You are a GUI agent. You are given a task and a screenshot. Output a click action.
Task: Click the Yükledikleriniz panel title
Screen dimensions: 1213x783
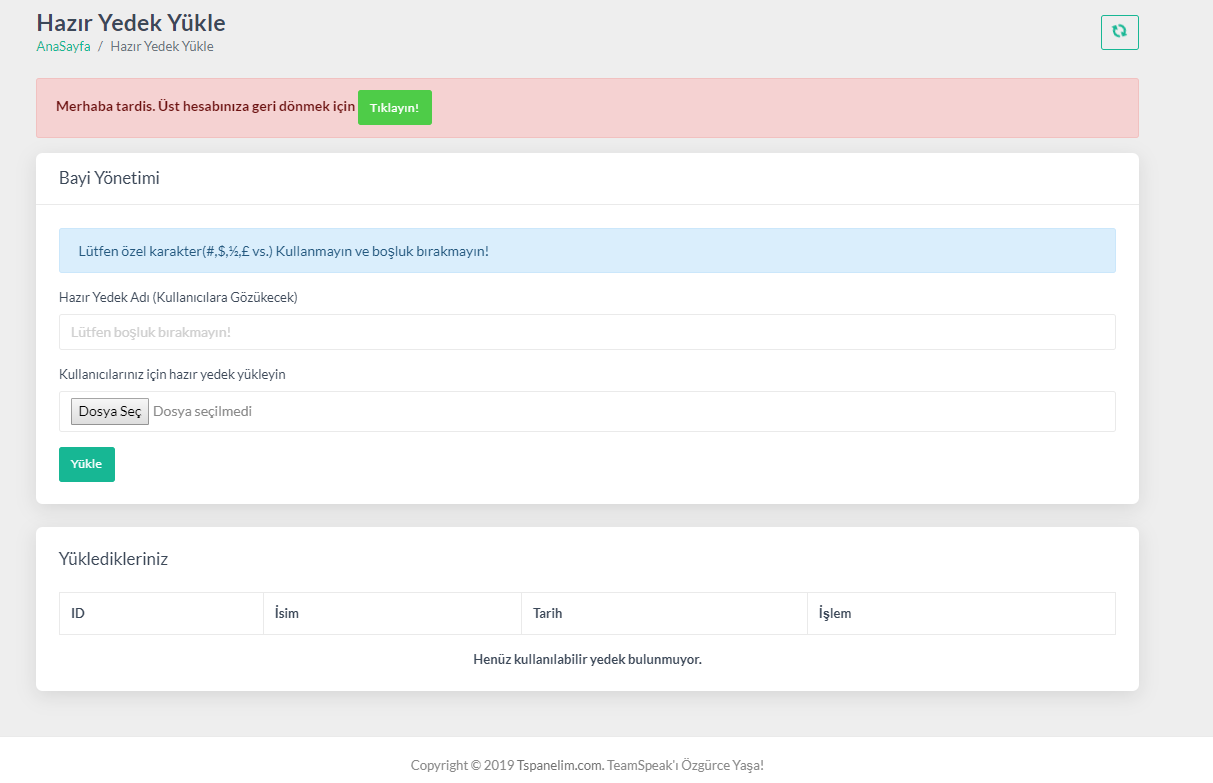(x=113, y=559)
